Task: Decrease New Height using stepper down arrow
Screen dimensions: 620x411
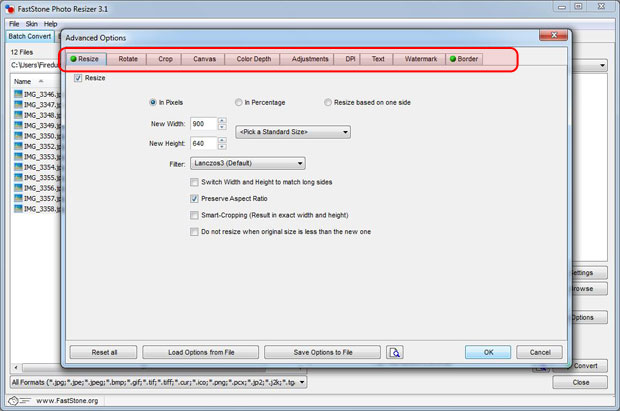Action: click(222, 147)
